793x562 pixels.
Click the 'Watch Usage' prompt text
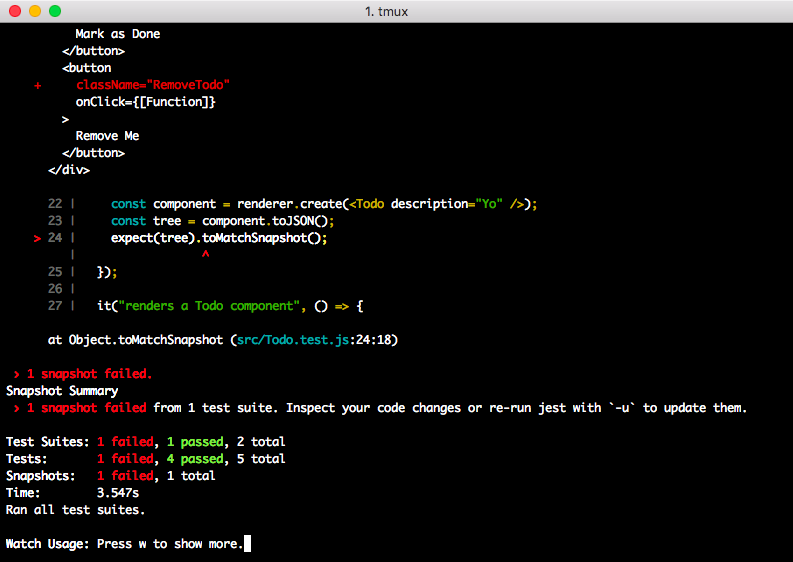coord(47,544)
